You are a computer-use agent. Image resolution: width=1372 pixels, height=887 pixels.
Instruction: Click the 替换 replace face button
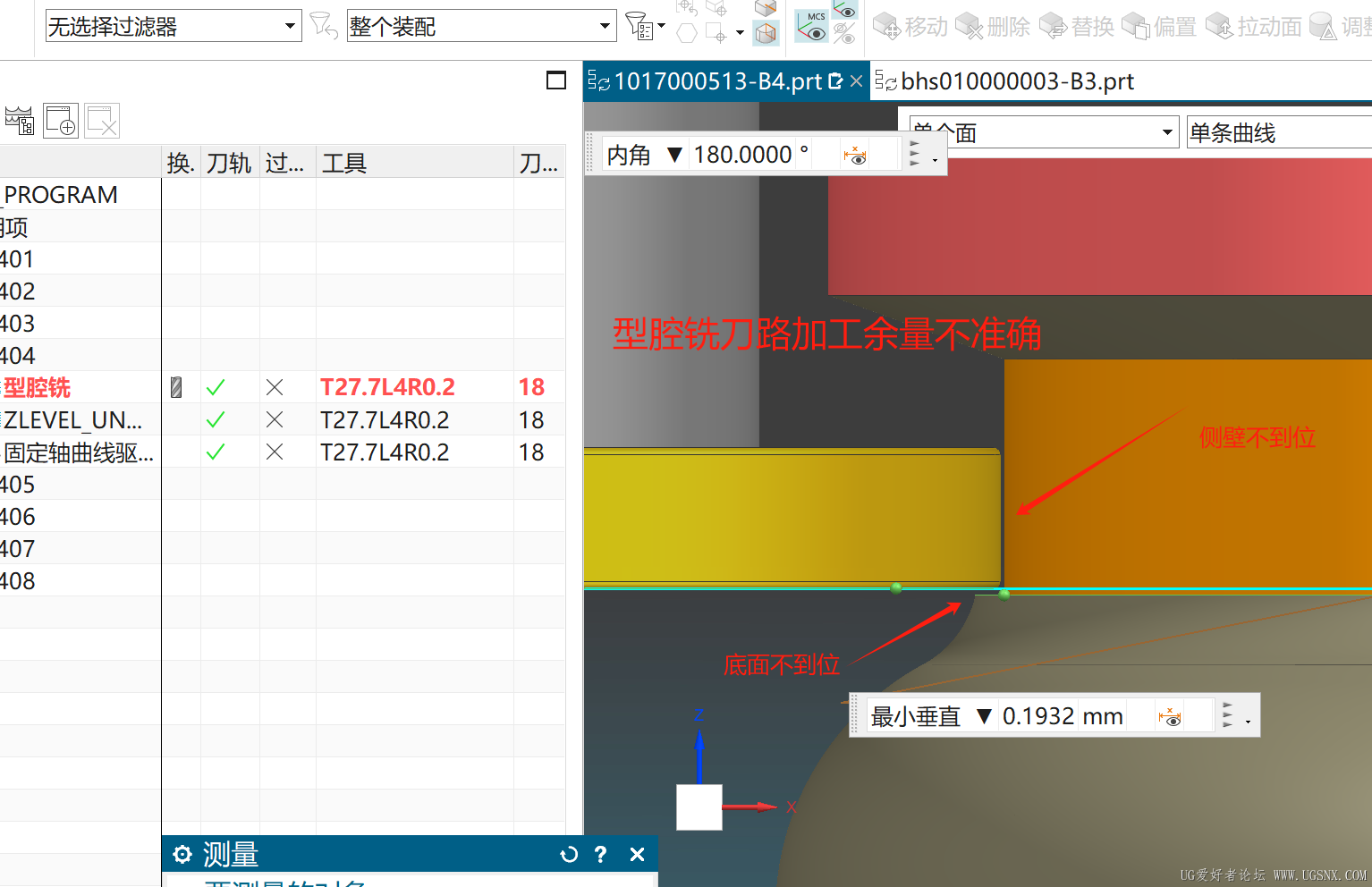[x=1077, y=27]
